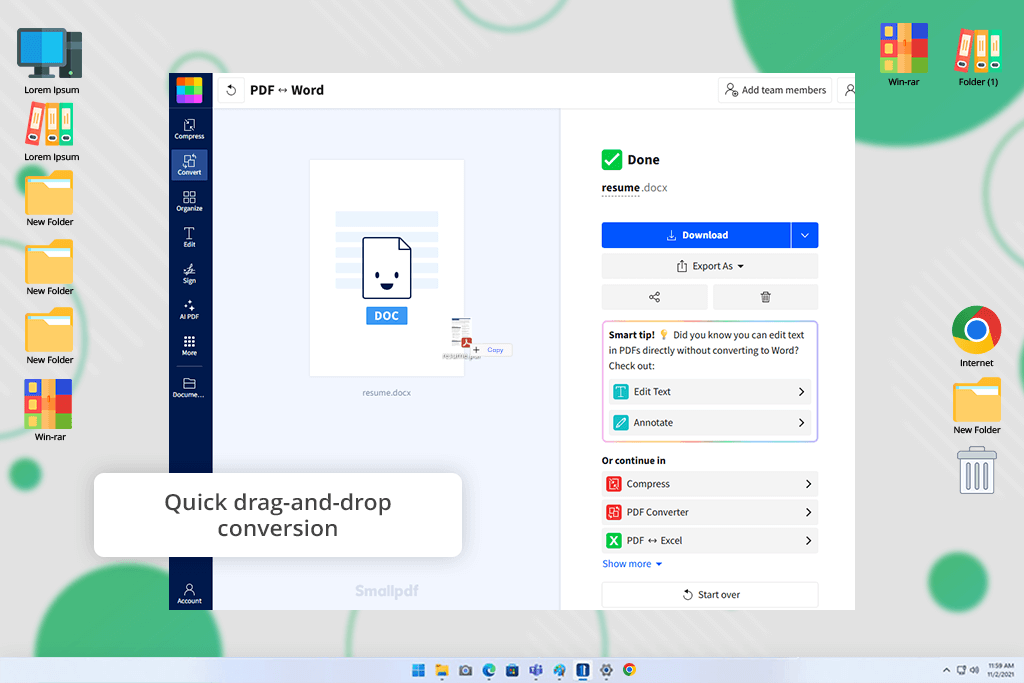1024x683 pixels.
Task: Click the share icon button
Action: pyautogui.click(x=654, y=297)
